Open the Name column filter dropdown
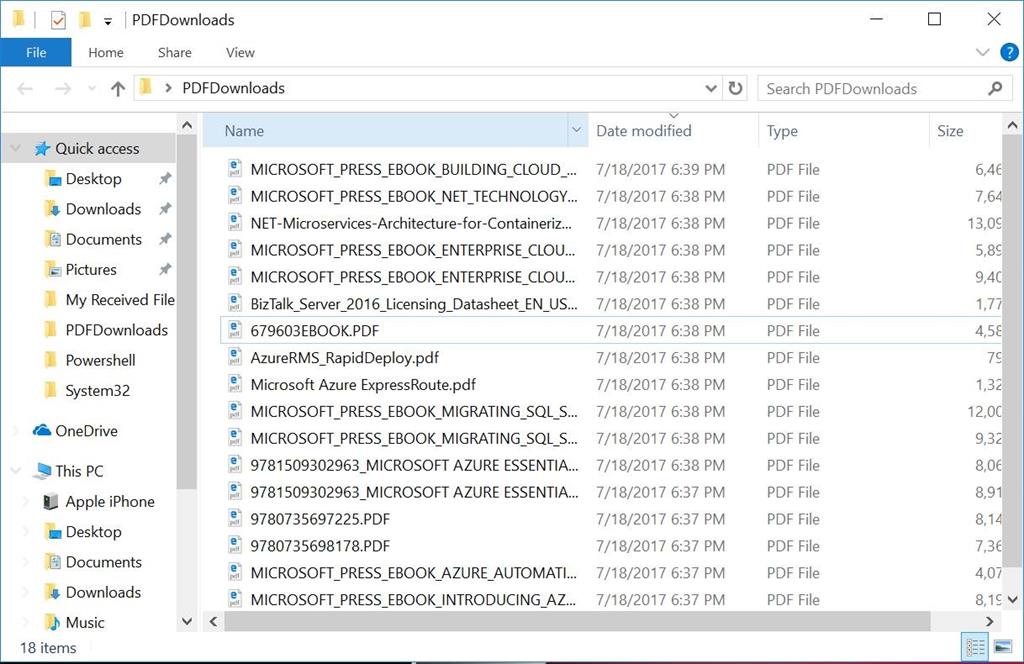1024x664 pixels. [577, 130]
